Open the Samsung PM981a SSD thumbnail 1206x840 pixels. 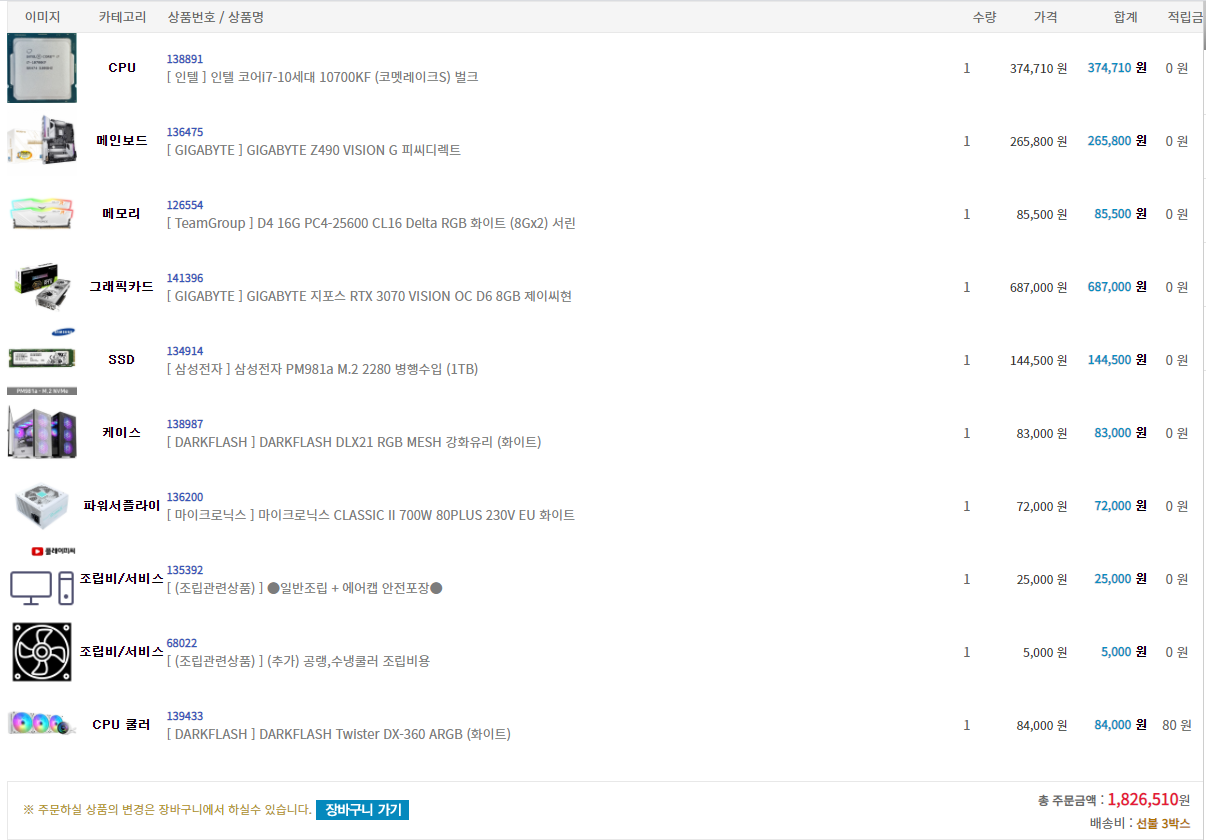(x=42, y=360)
